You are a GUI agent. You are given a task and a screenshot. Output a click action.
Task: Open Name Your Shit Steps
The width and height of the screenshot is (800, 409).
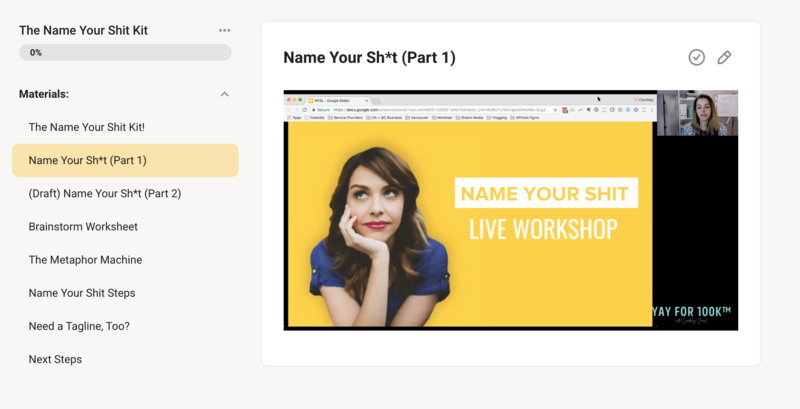click(82, 292)
